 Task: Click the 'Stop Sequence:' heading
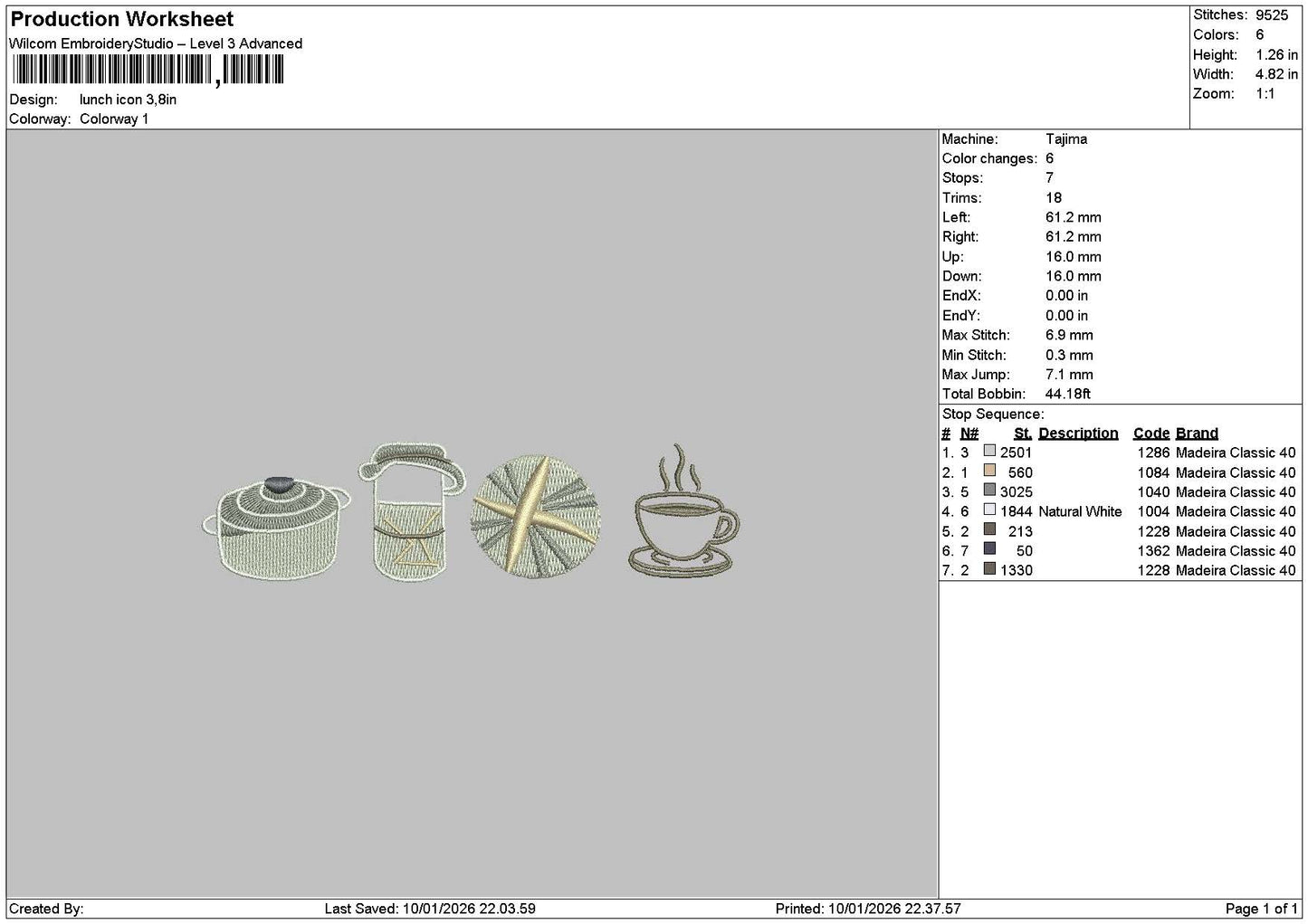click(993, 414)
